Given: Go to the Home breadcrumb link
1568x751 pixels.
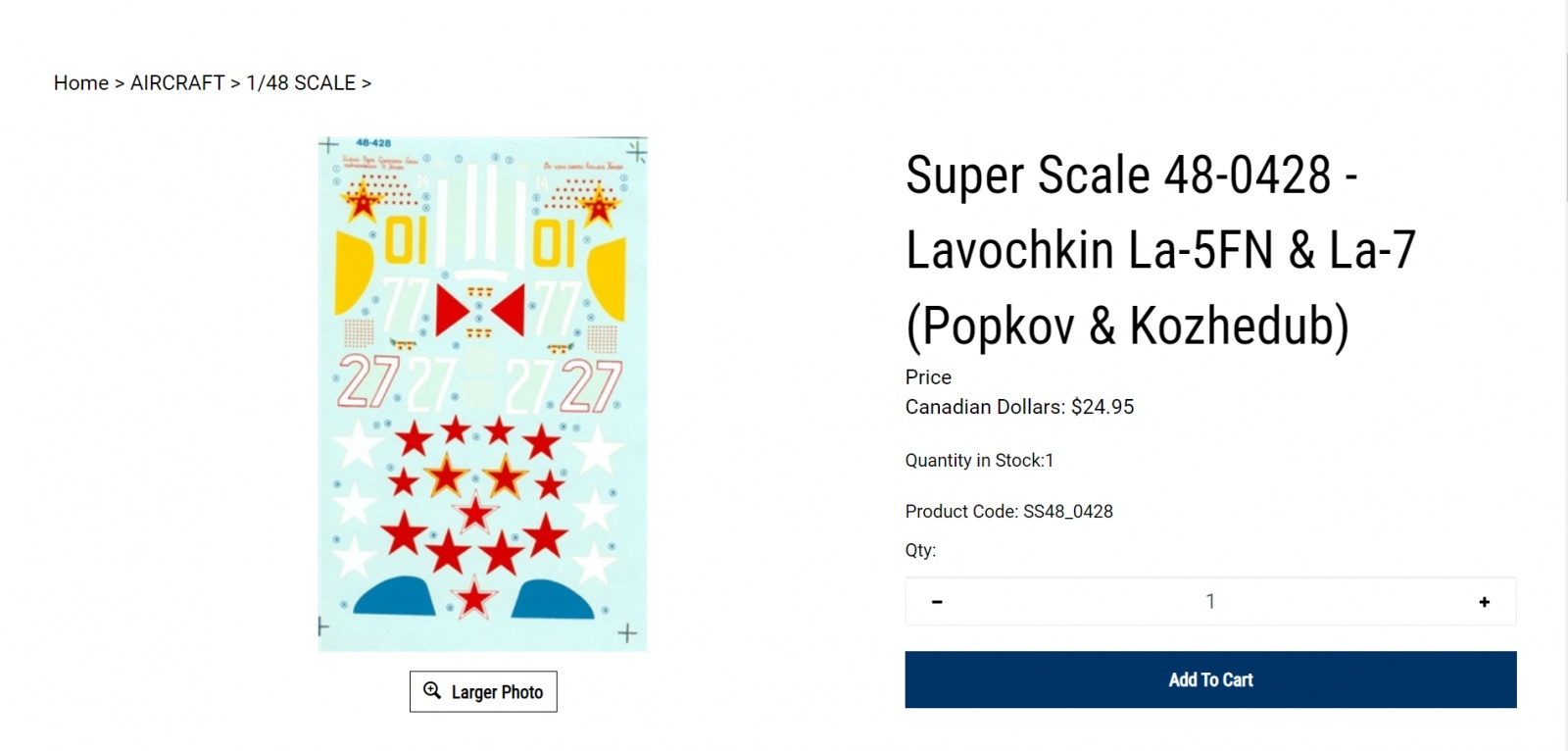Looking at the screenshot, I should (x=80, y=83).
